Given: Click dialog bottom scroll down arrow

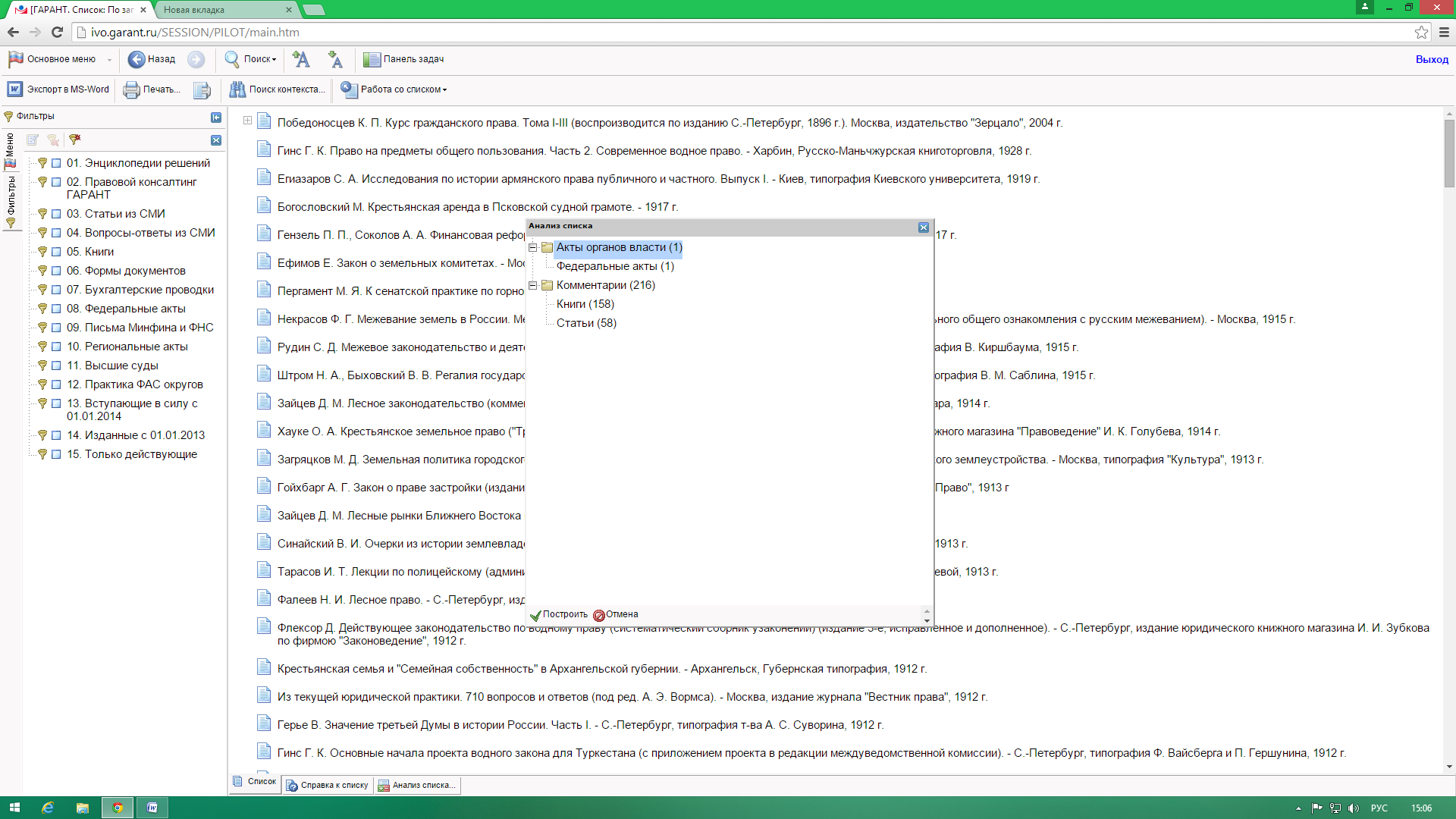Looking at the screenshot, I should (927, 621).
